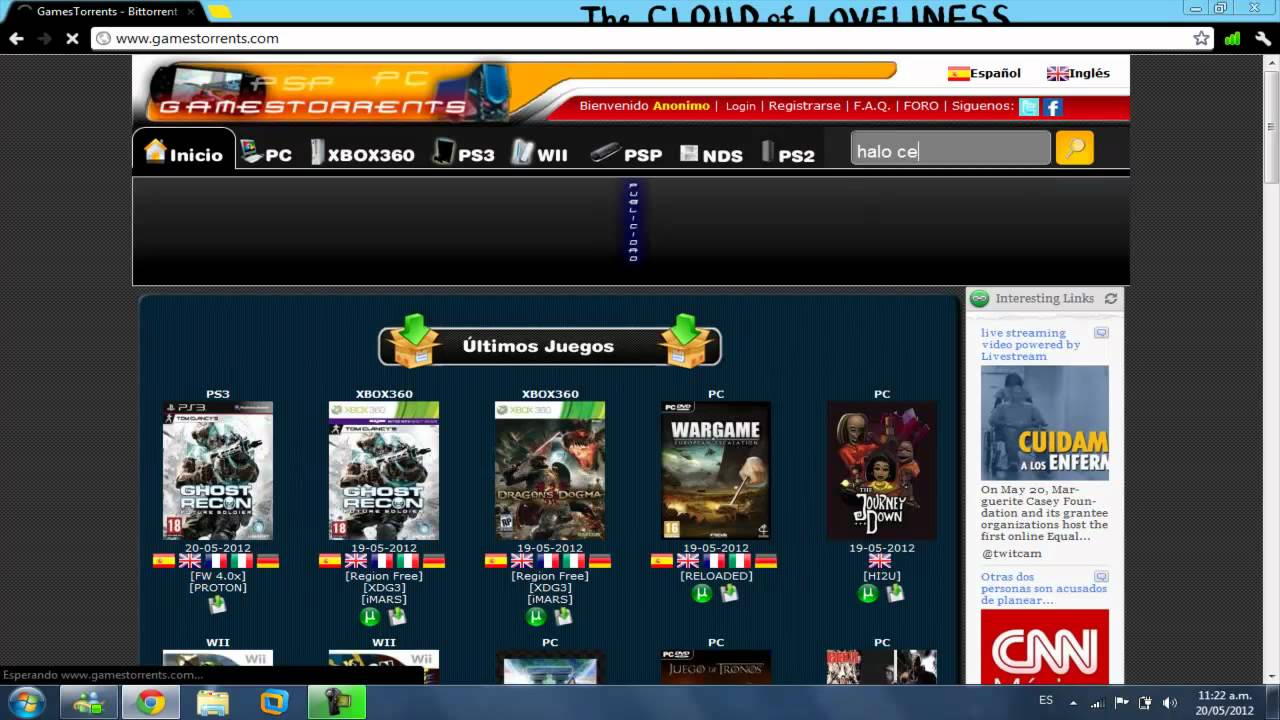Click uTorrent icon under Wargame RELOADED
The image size is (1280, 720).
click(x=702, y=593)
